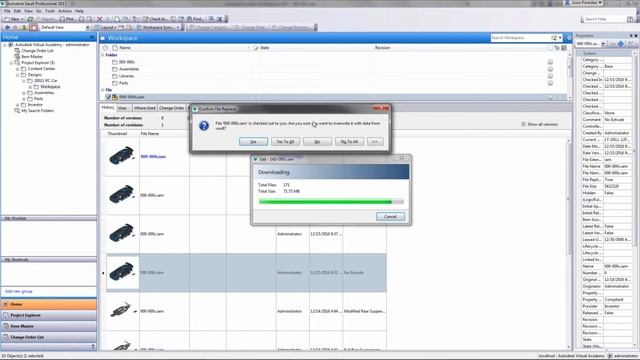Click the New button in the toolbar
Viewport: 640px width, 360px height.
[13, 19]
